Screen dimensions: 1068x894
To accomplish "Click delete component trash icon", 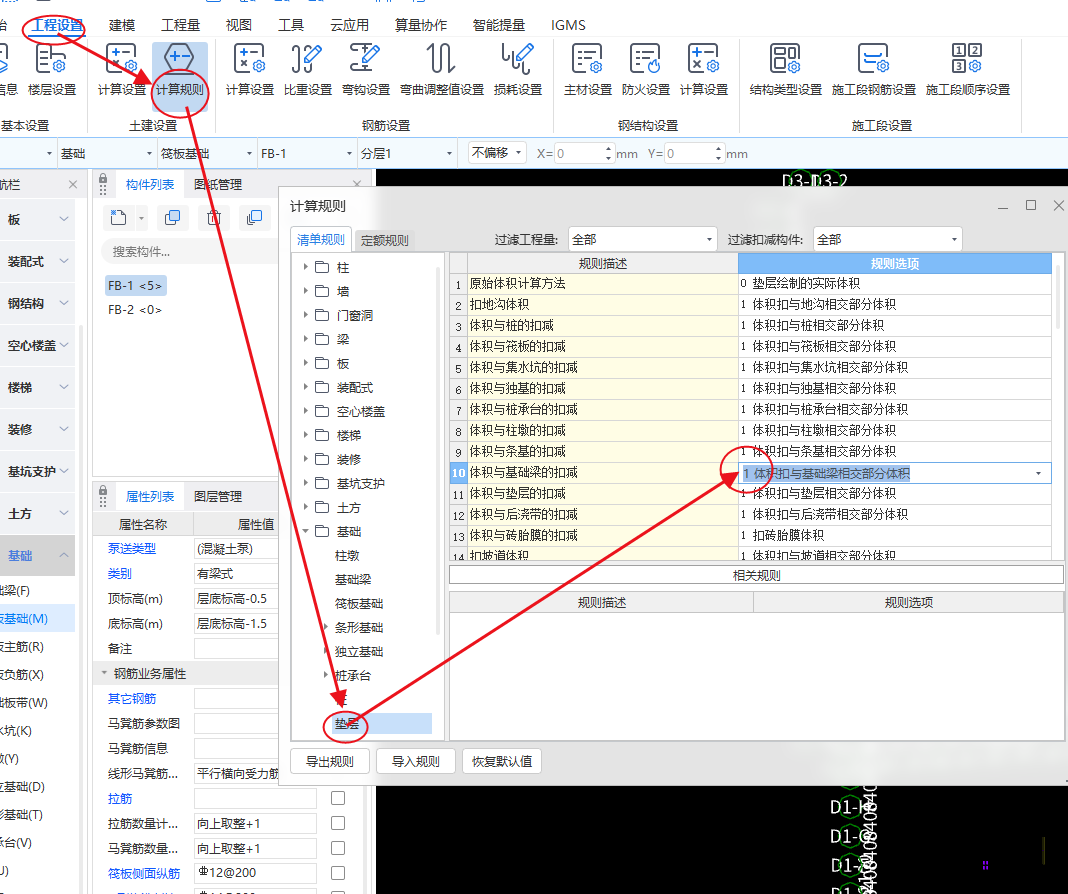I will tap(214, 218).
